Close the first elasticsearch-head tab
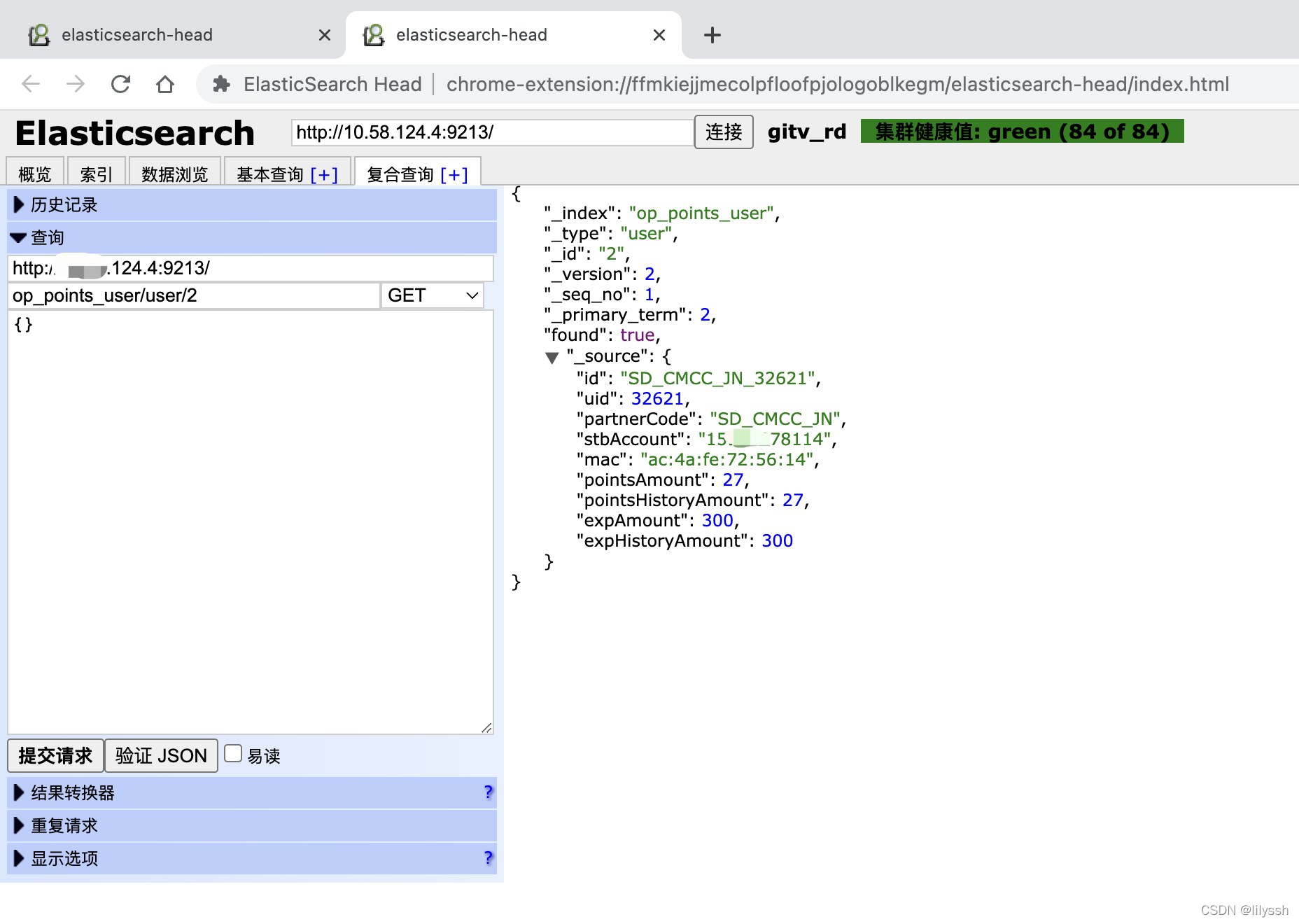The width and height of the screenshot is (1299, 924). click(x=325, y=35)
